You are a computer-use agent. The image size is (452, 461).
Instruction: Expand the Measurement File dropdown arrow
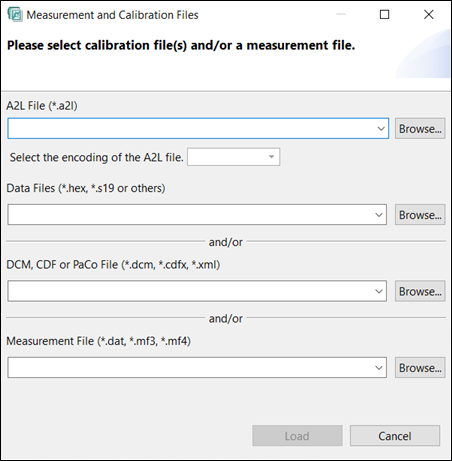click(x=379, y=368)
